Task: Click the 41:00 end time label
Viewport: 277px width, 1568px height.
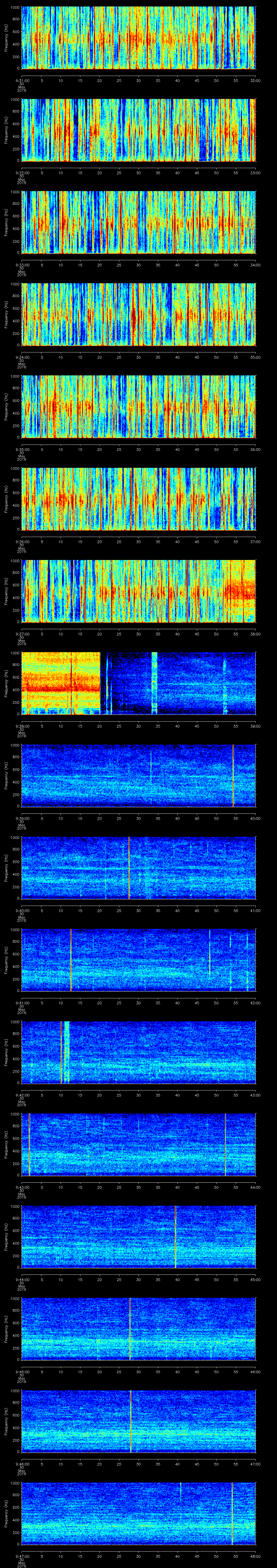Action: pos(255,910)
